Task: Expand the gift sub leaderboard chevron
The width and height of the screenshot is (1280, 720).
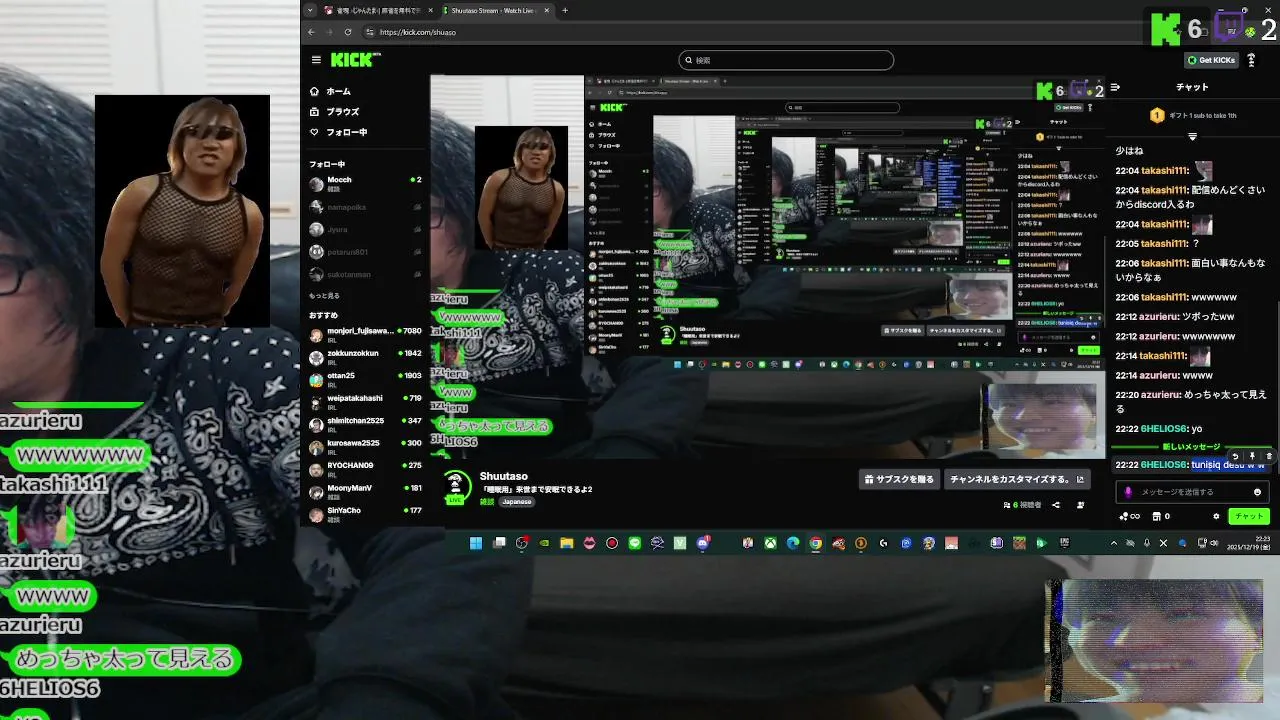Action: (x=1192, y=136)
